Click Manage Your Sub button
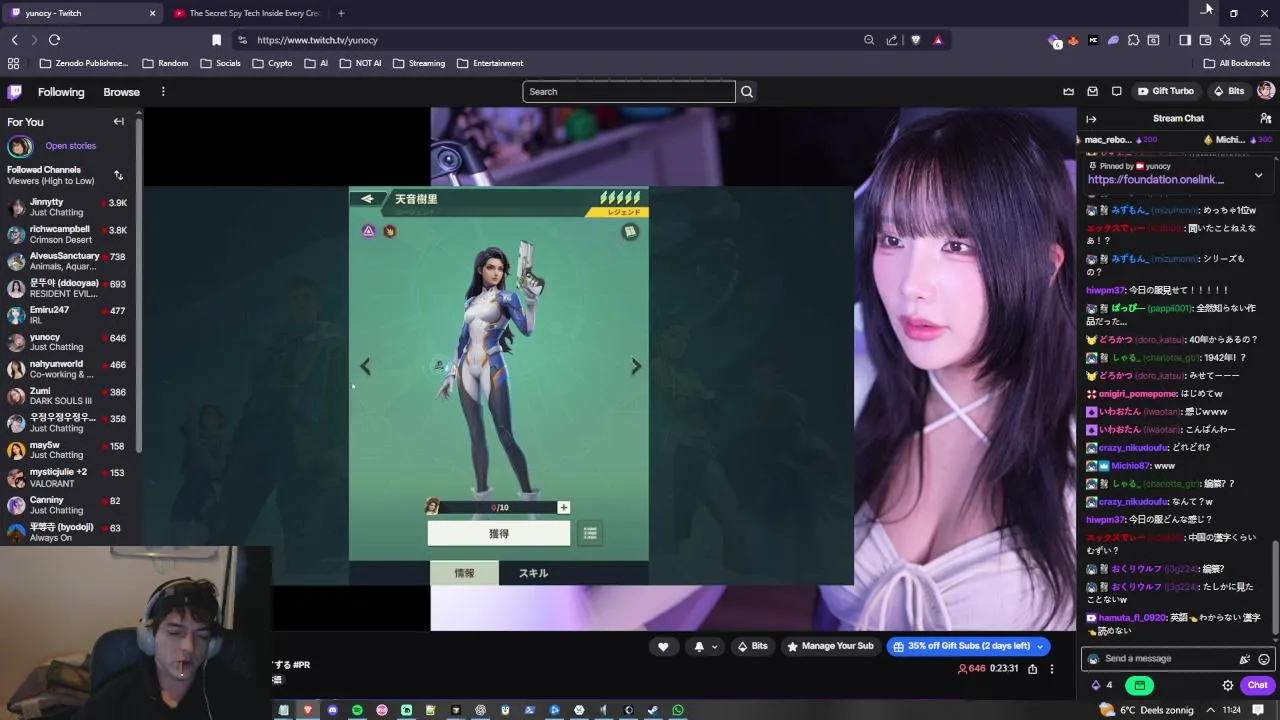Viewport: 1280px width, 720px height. coord(830,647)
